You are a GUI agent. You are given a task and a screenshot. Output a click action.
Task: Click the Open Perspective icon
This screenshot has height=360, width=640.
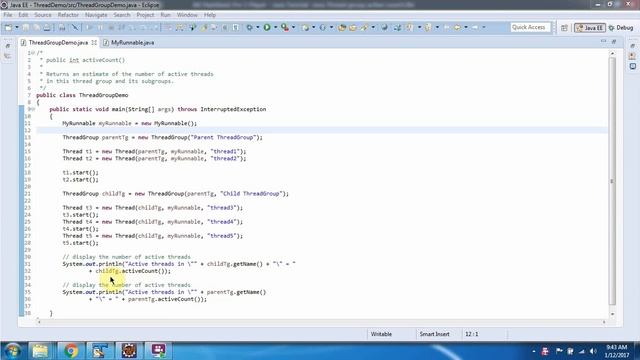point(564,28)
